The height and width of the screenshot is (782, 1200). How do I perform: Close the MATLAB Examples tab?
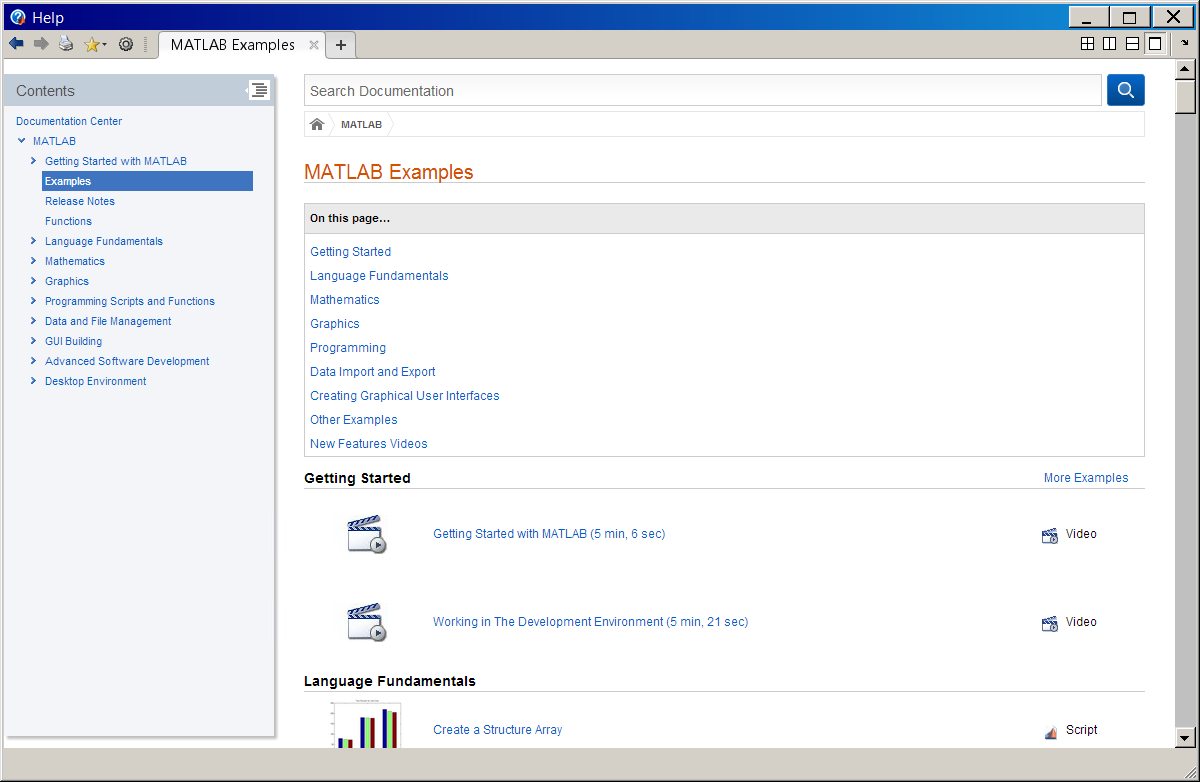click(x=313, y=45)
